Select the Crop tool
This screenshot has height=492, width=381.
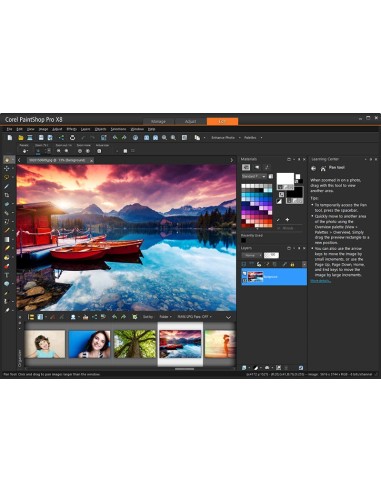[7, 195]
